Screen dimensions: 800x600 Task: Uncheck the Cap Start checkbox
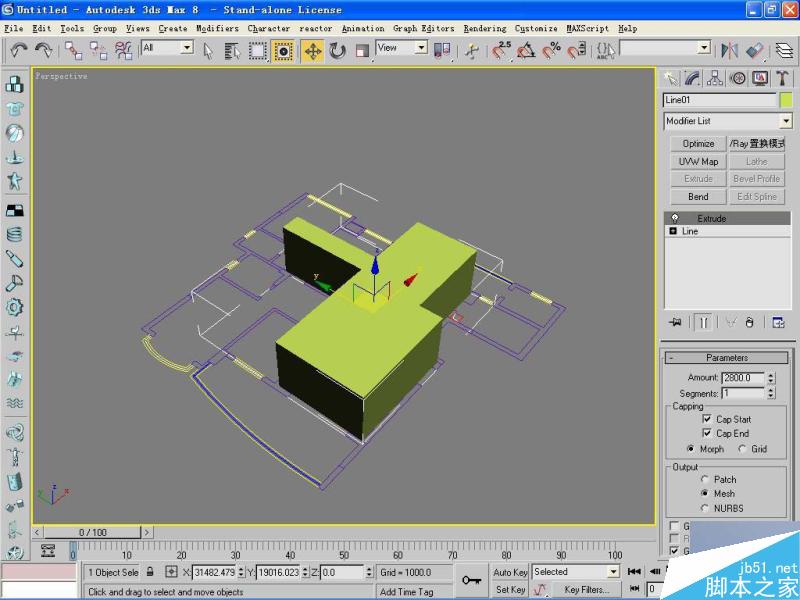click(707, 419)
